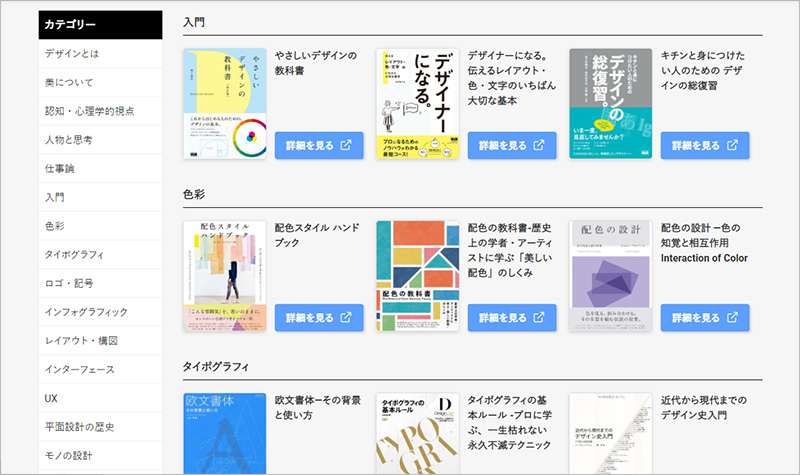The width and height of the screenshot is (800, 475).
Task: Open デザイン史入門 book cover image
Action: pos(611,434)
